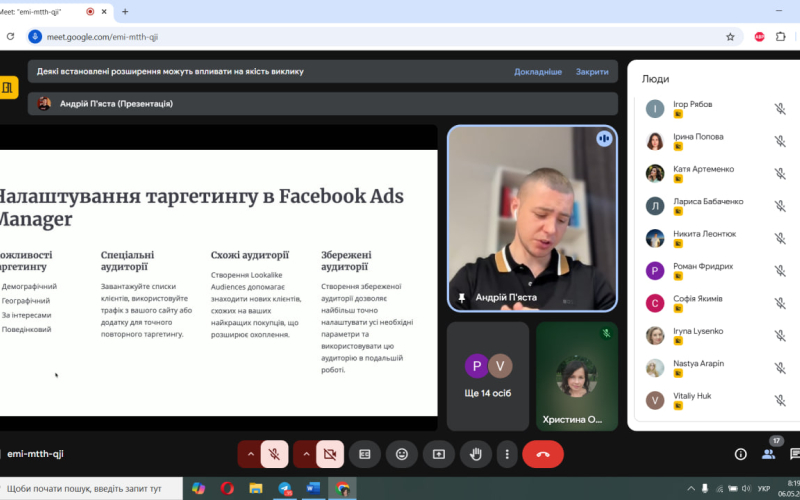Image resolution: width=800 pixels, height=500 pixels.
Task: Select participant Лариса Бабаченко in list
Action: coord(717,206)
